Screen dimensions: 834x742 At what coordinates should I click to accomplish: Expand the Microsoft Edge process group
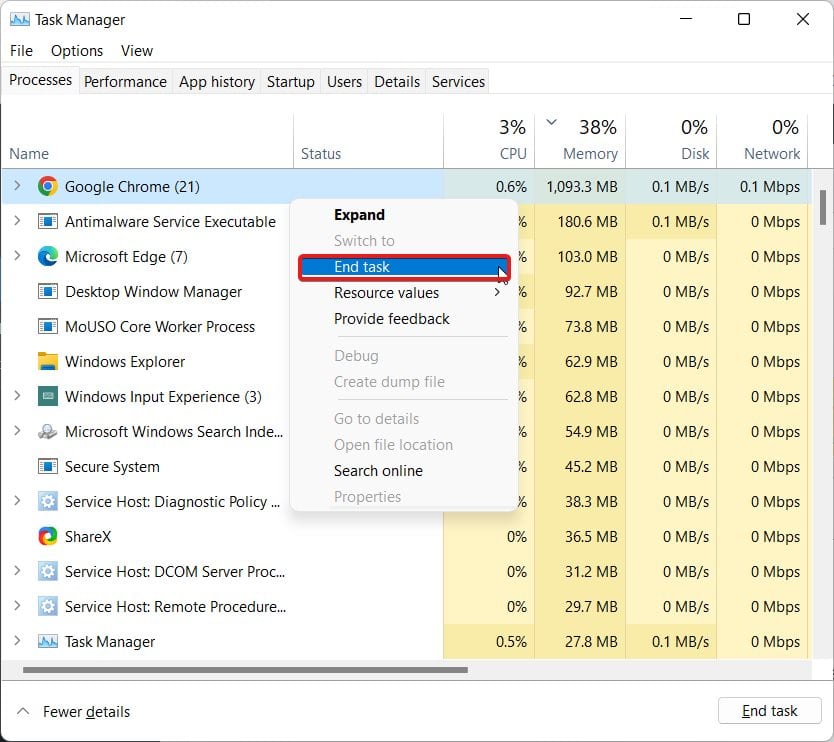pyautogui.click(x=17, y=256)
